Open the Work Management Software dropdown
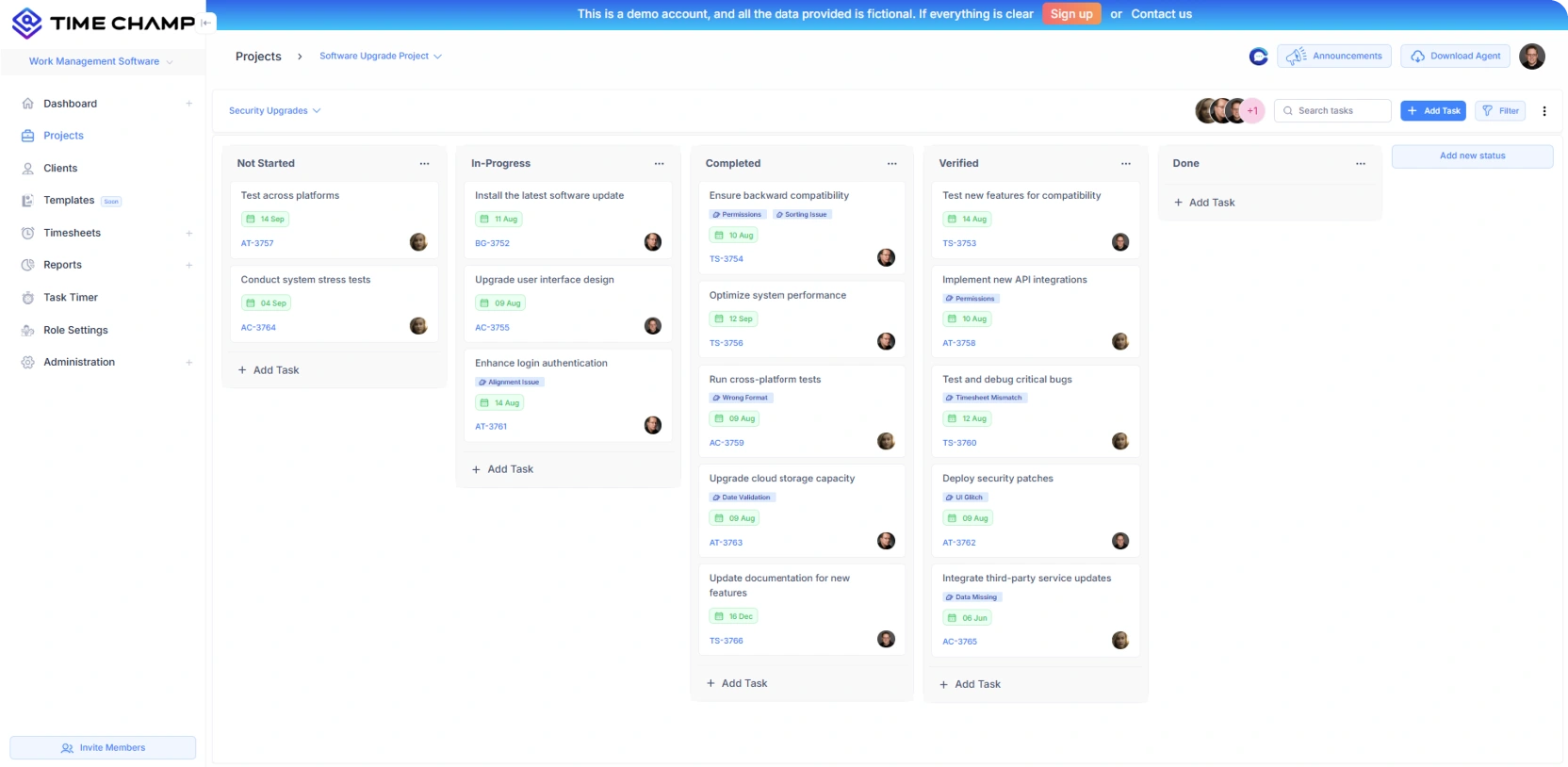Screen dimensions: 1568x767 tap(101, 61)
